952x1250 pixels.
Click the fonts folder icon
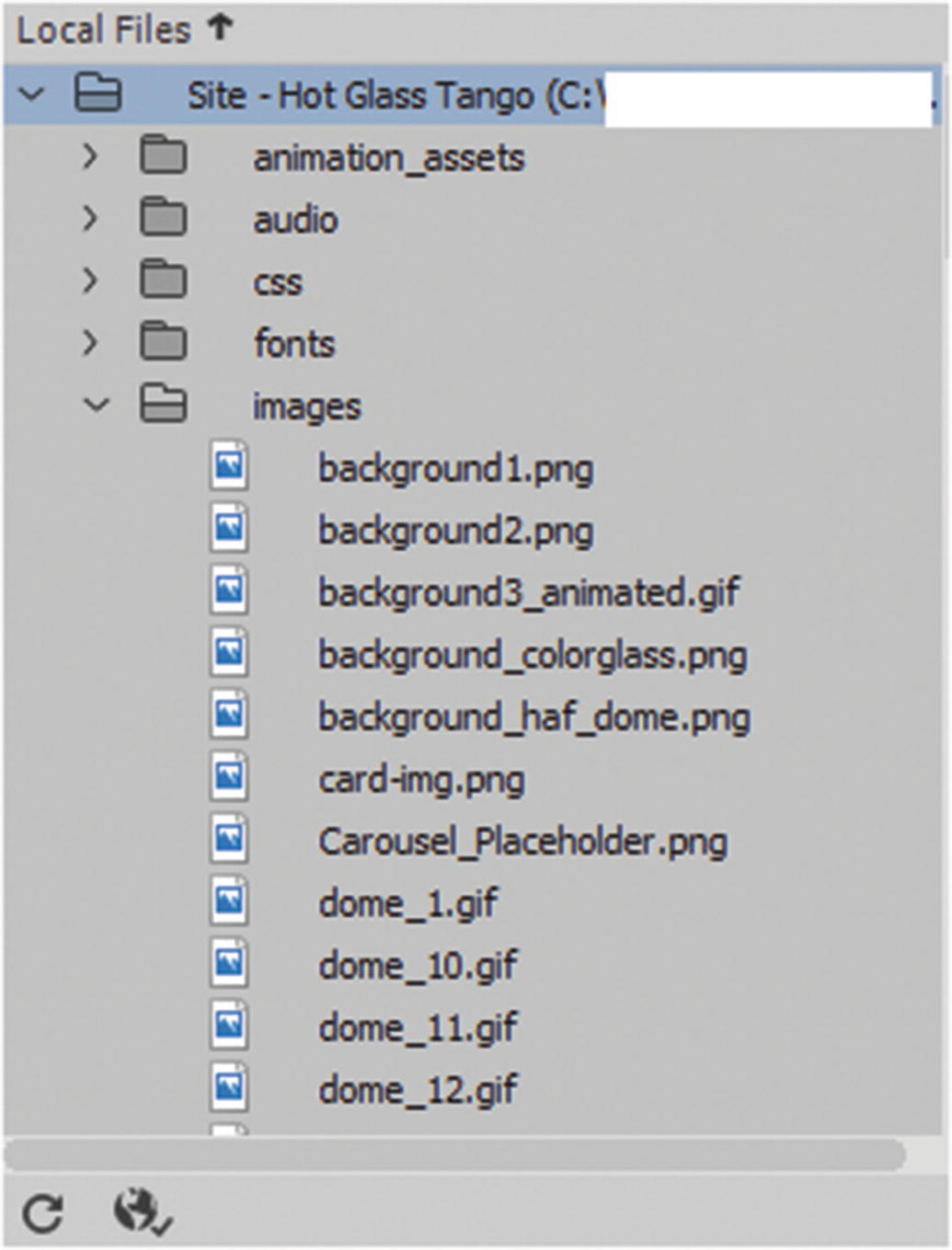click(x=163, y=343)
